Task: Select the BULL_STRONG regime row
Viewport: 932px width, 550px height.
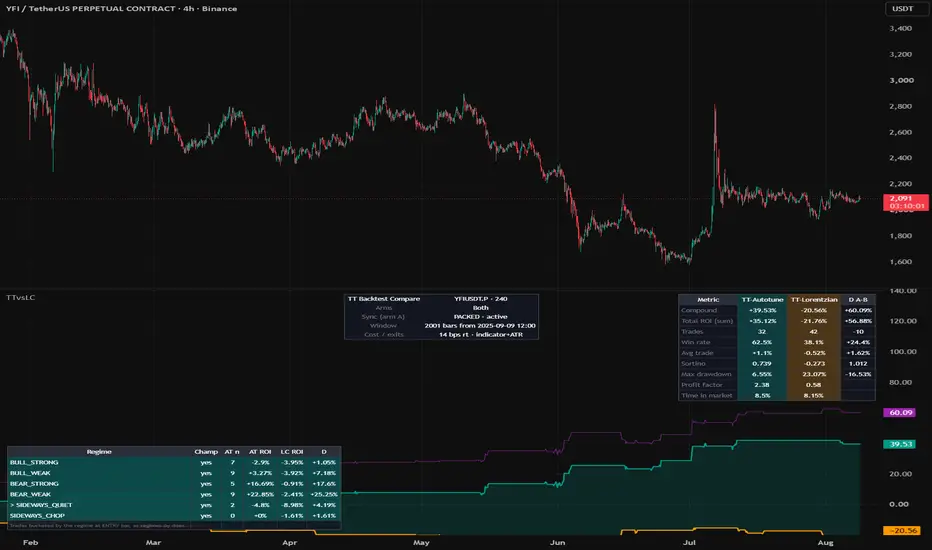Action: click(x=174, y=462)
